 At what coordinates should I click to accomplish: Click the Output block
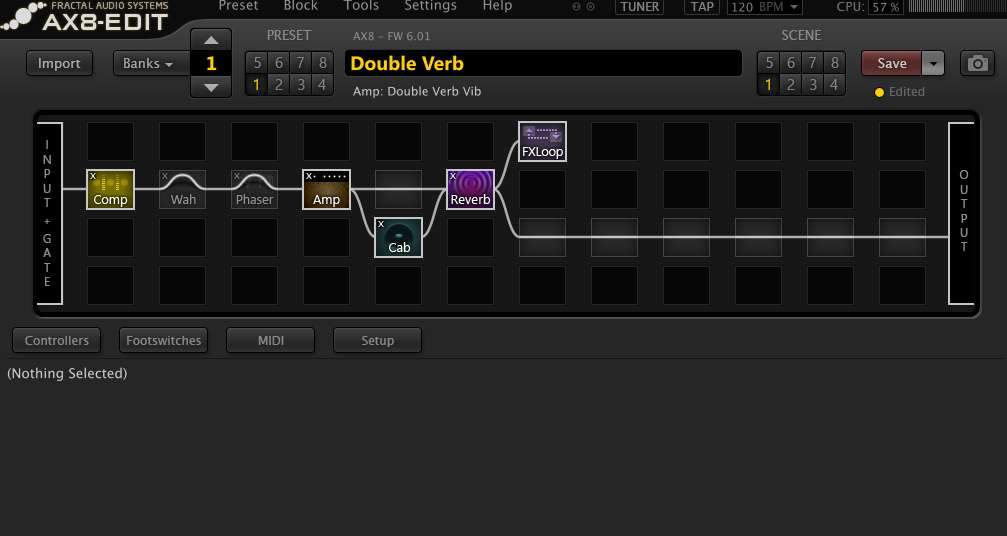click(x=962, y=213)
